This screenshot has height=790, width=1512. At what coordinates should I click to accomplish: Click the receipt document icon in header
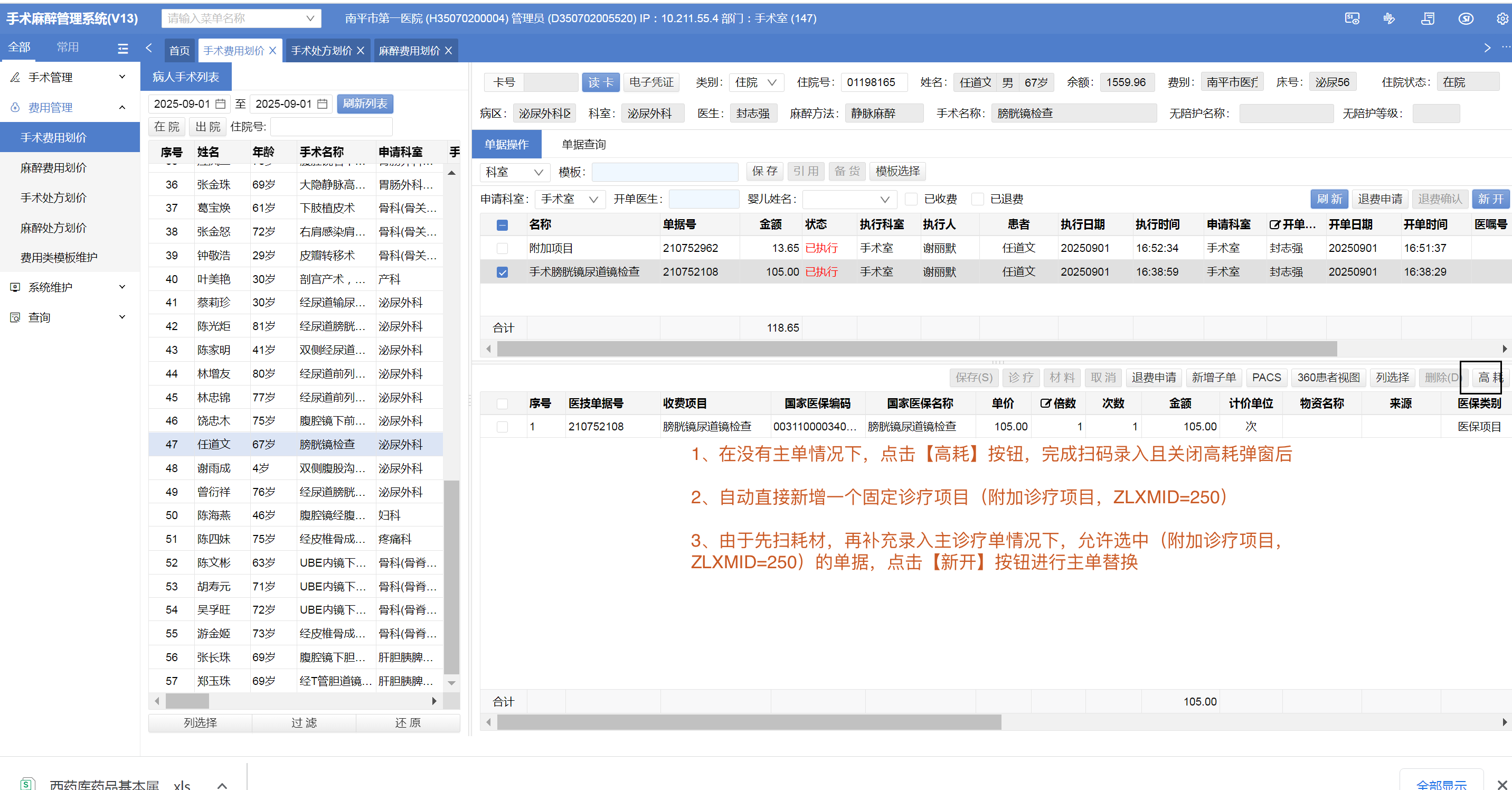1428,19
